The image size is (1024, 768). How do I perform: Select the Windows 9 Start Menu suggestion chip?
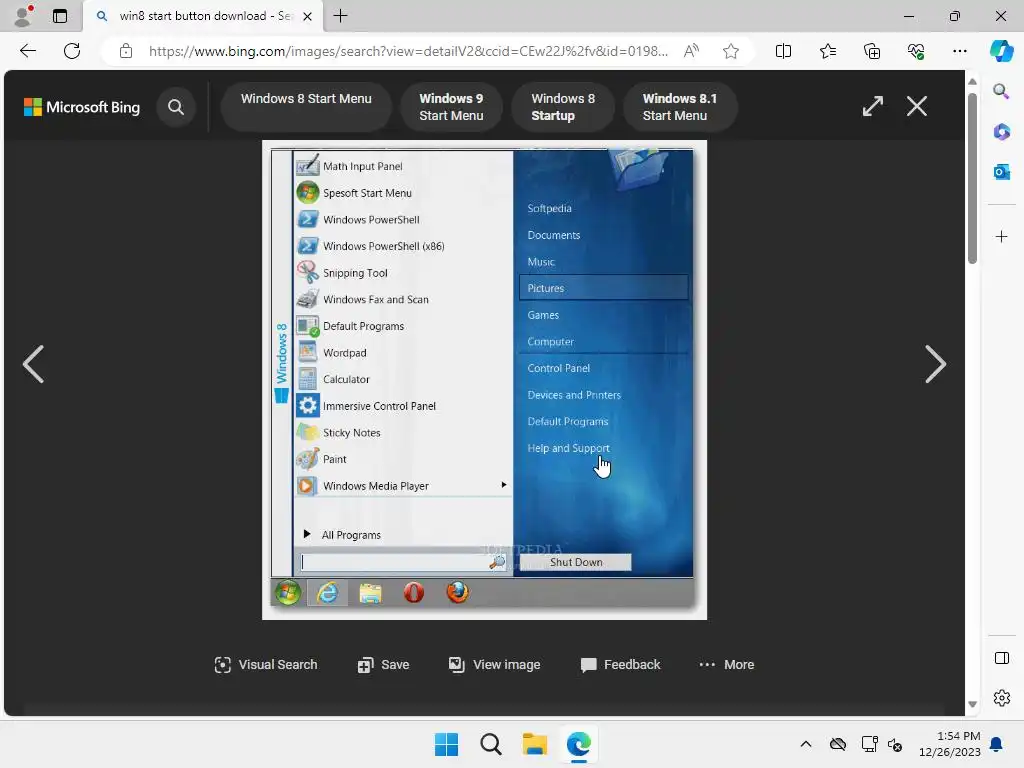451,106
